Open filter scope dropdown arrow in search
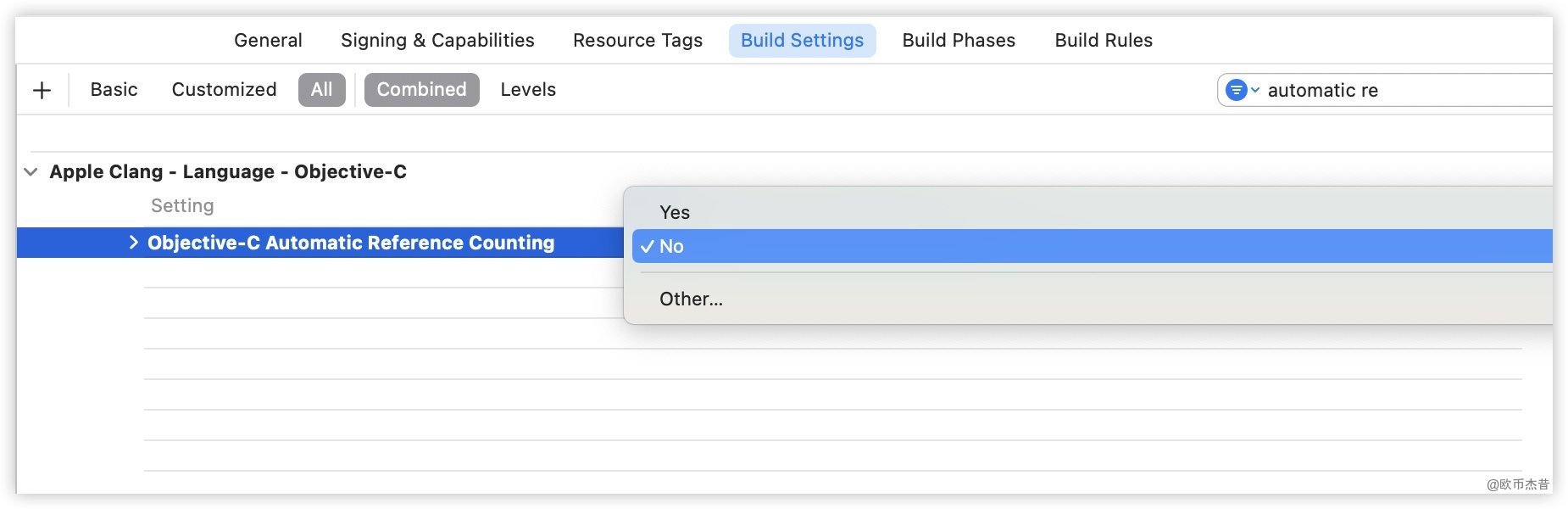The image size is (1568, 509). [1255, 90]
